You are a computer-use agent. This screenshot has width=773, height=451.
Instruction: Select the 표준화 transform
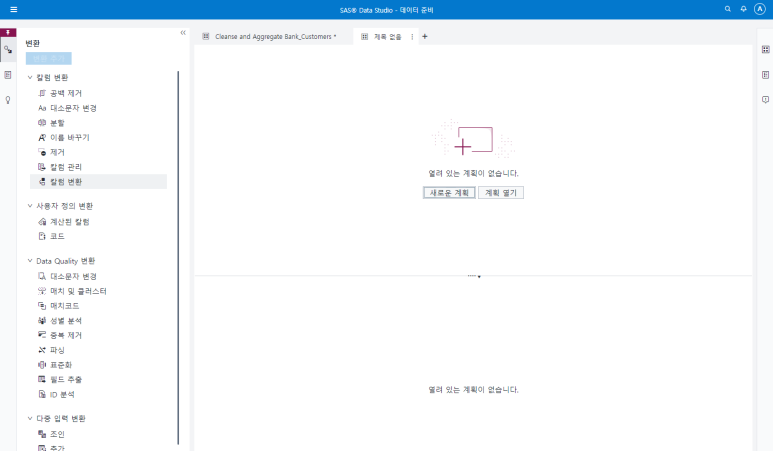point(99,365)
